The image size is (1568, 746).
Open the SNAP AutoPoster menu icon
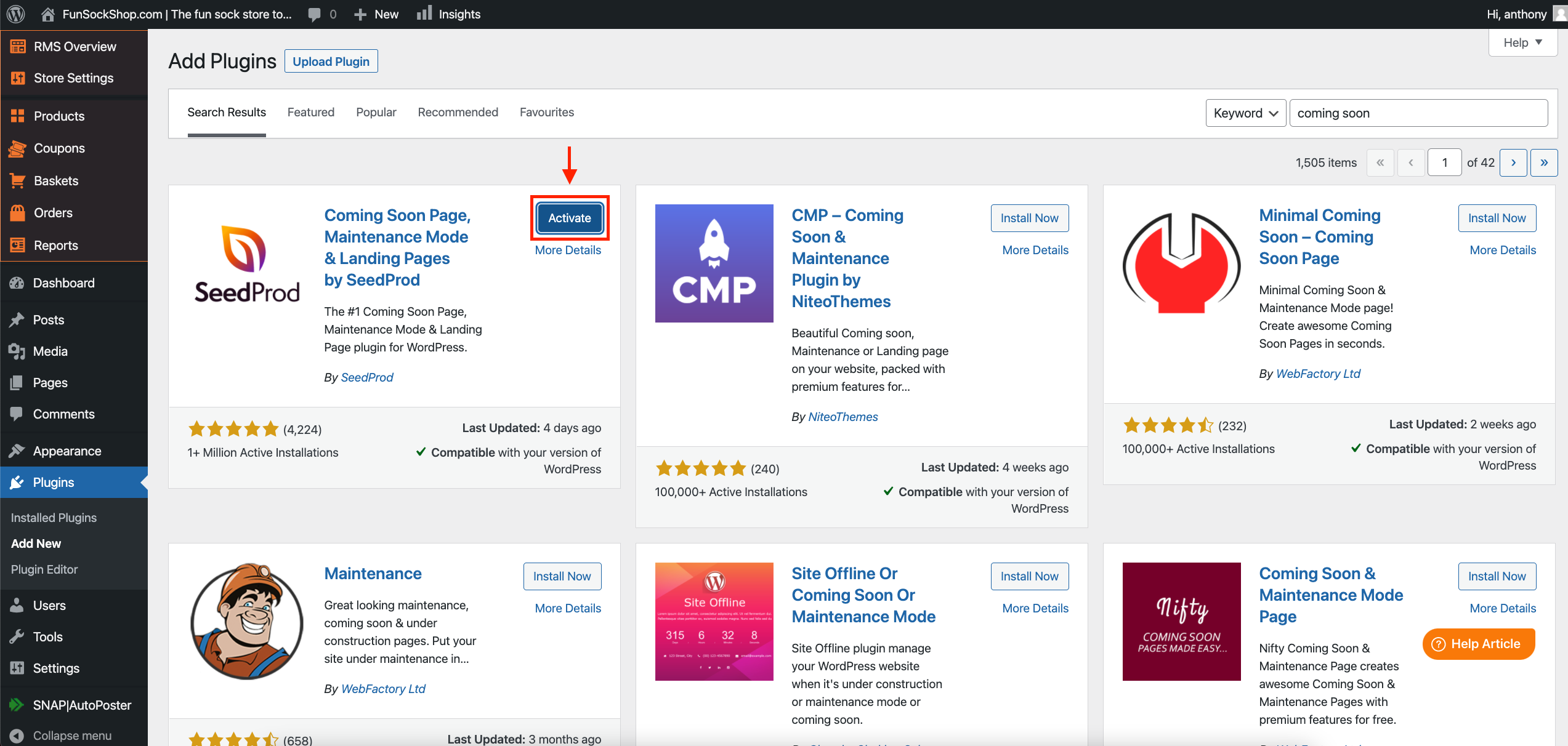[x=17, y=705]
